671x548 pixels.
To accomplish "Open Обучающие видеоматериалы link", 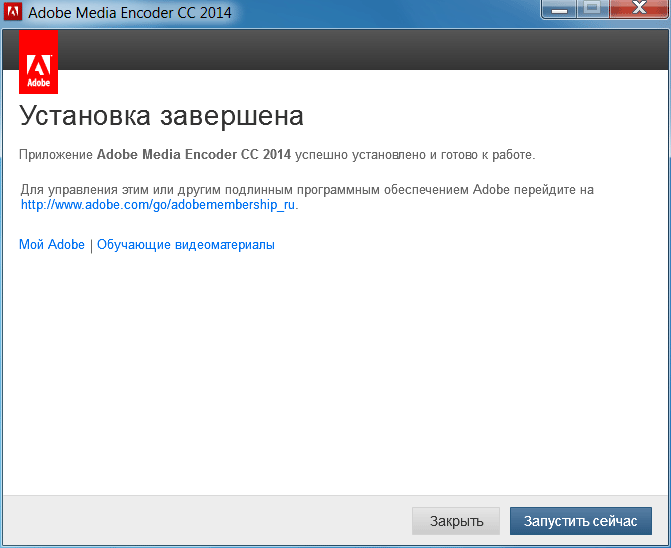I will pos(186,245).
